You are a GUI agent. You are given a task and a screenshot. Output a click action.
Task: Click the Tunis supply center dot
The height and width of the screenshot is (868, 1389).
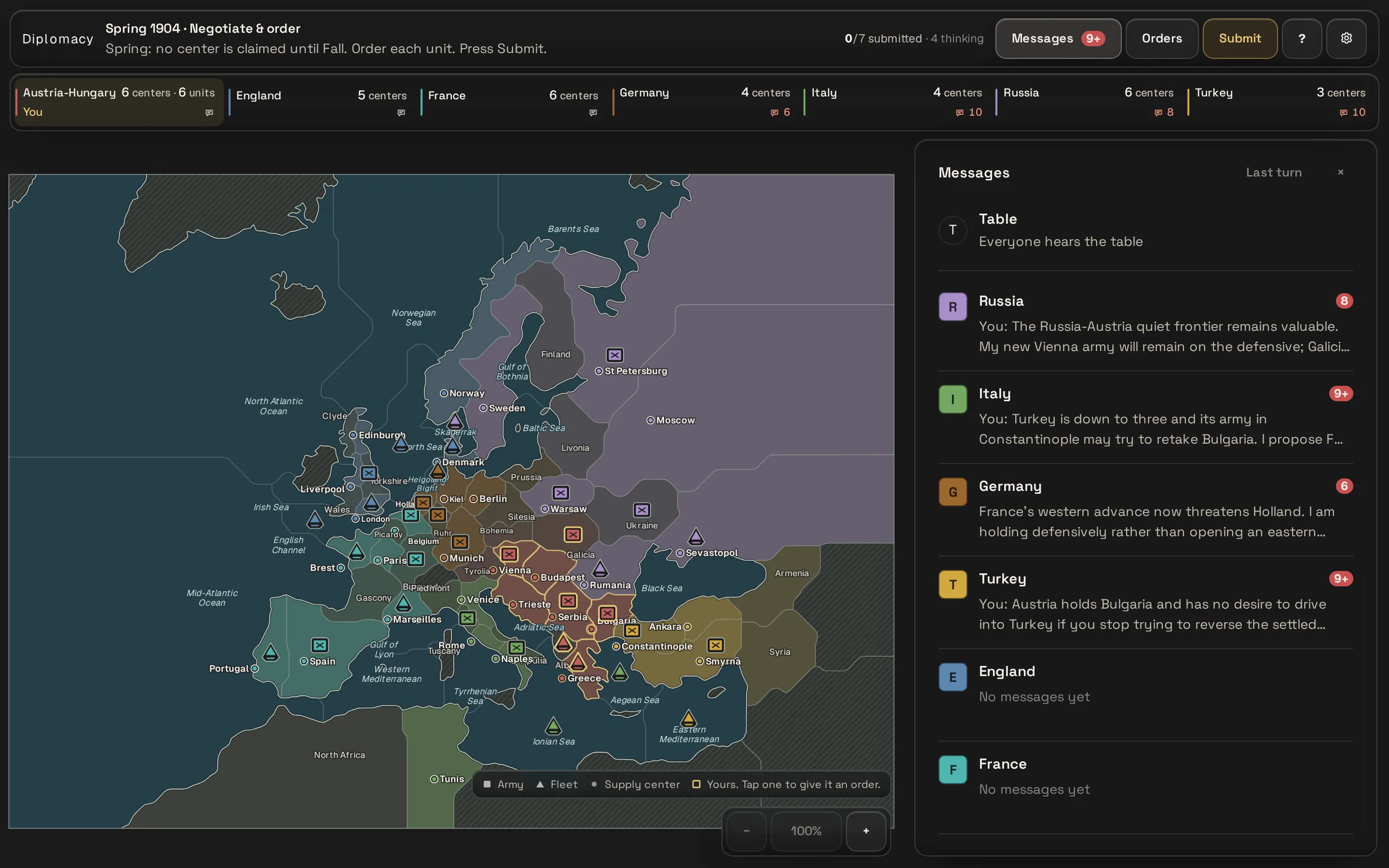click(x=435, y=779)
